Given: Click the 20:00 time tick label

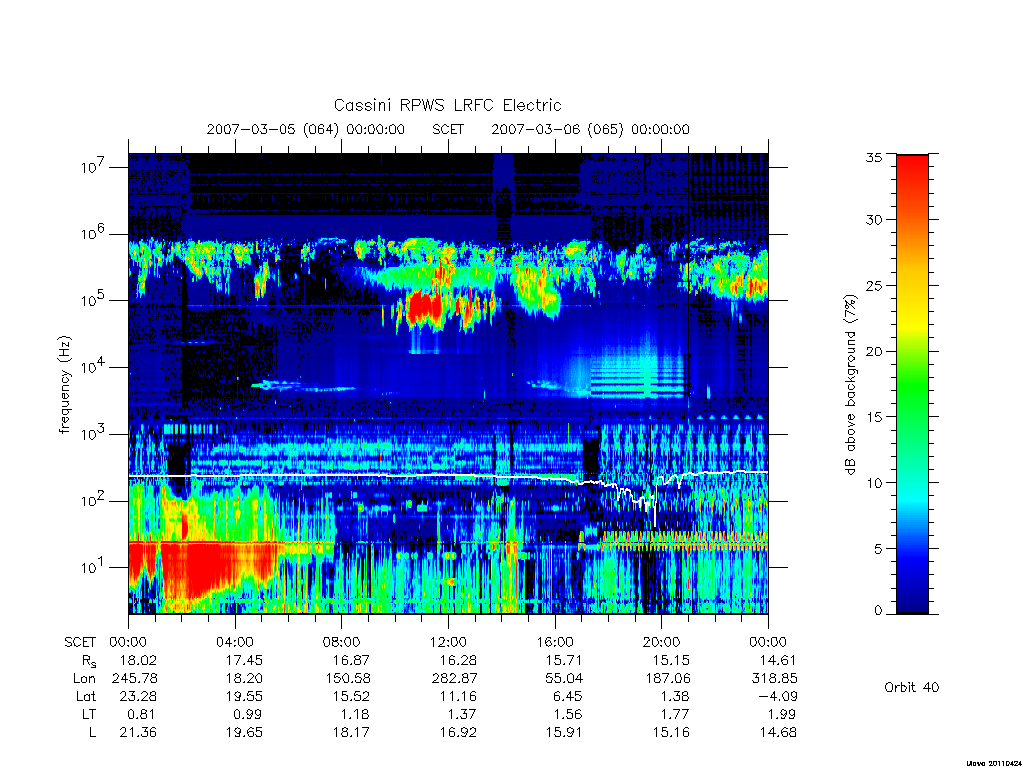Looking at the screenshot, I should tap(662, 642).
